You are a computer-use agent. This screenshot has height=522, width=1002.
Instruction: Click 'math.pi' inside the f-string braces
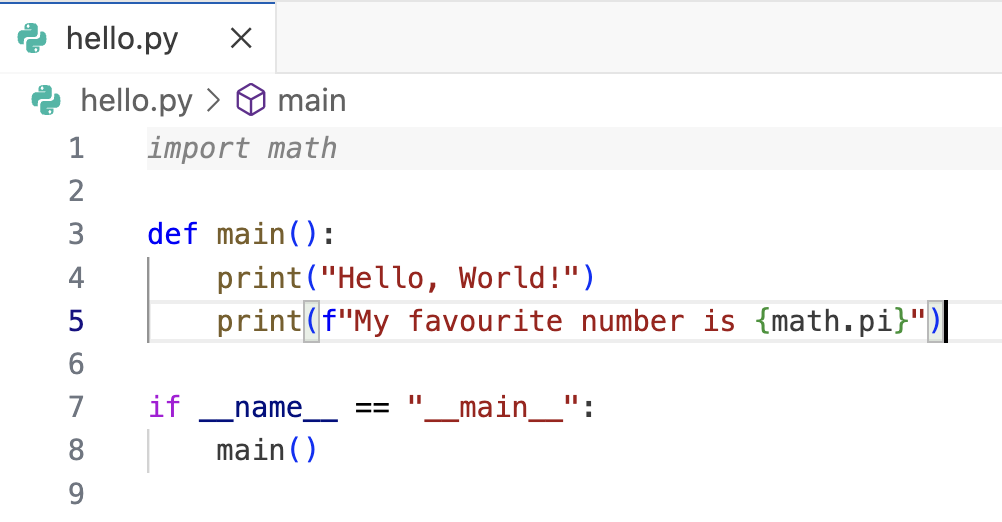832,321
